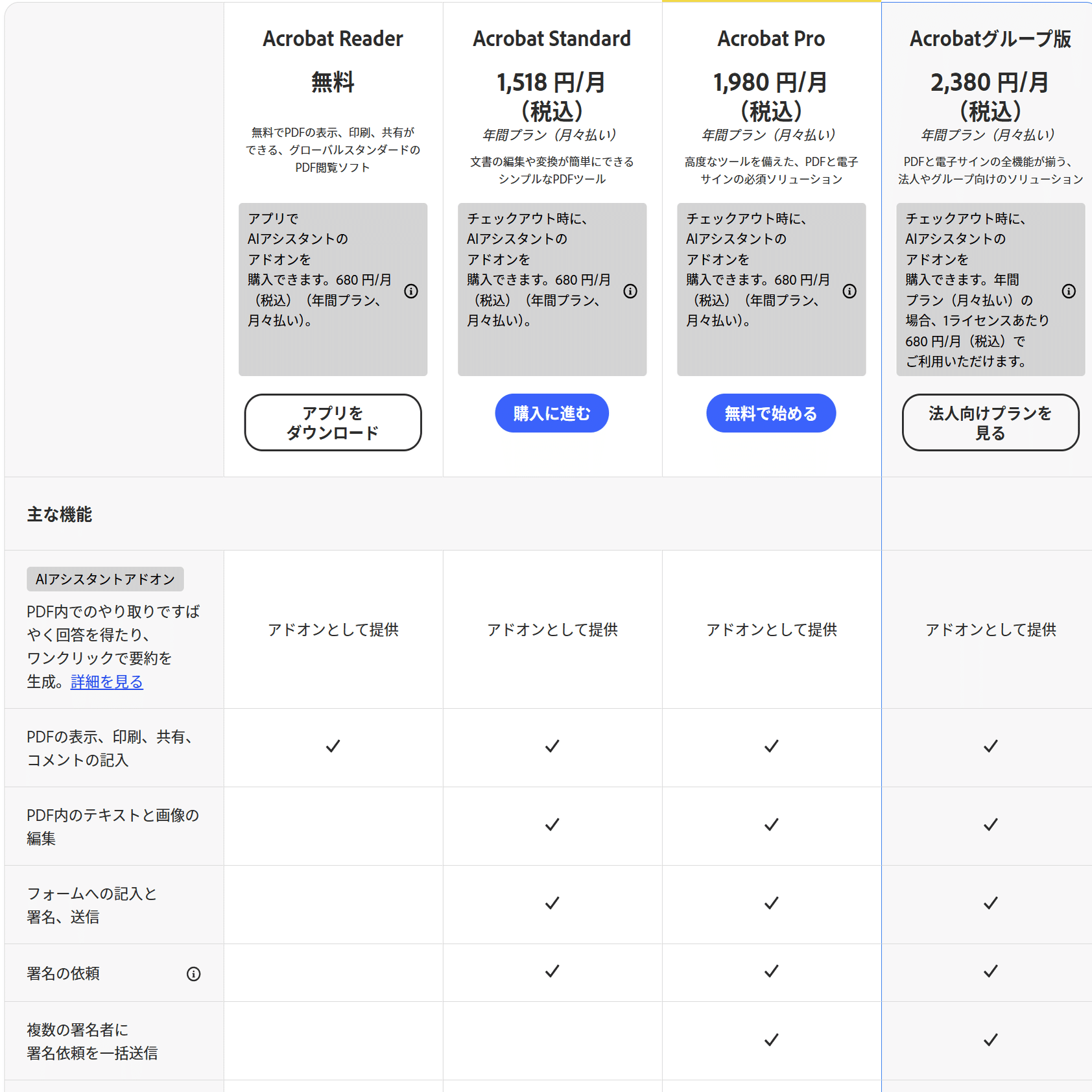
Task: Click the 購入に進む button
Action: coord(552,412)
